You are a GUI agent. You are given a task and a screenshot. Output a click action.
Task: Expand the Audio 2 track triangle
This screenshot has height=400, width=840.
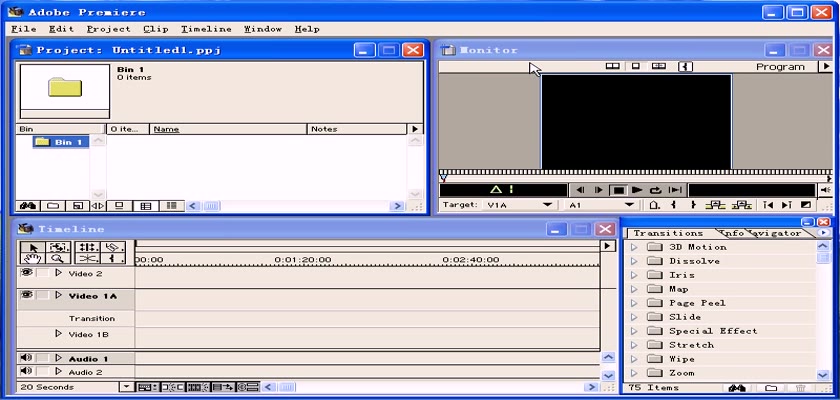click(x=58, y=371)
